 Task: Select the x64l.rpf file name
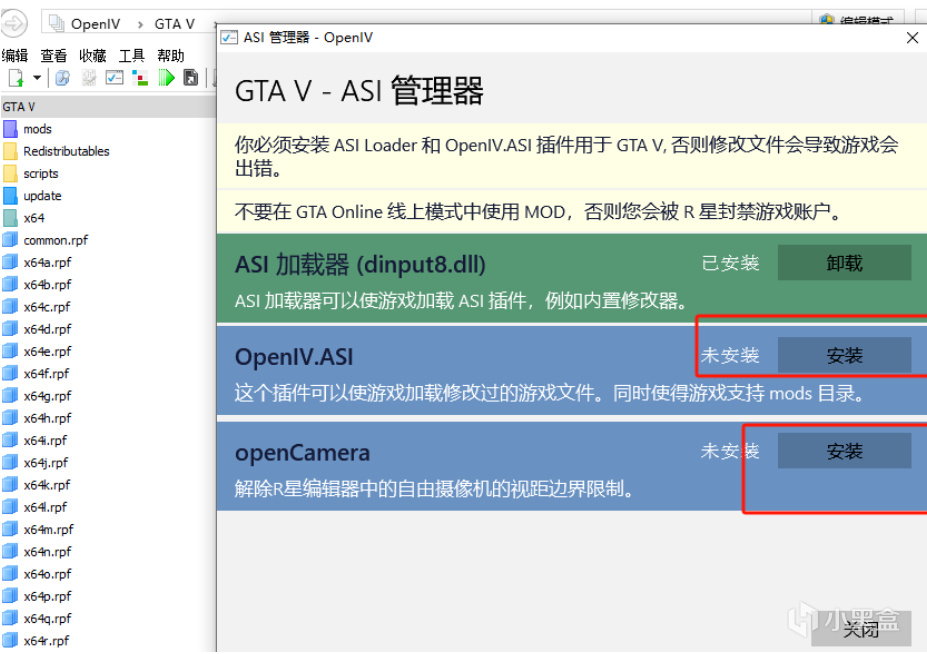pyautogui.click(x=45, y=507)
